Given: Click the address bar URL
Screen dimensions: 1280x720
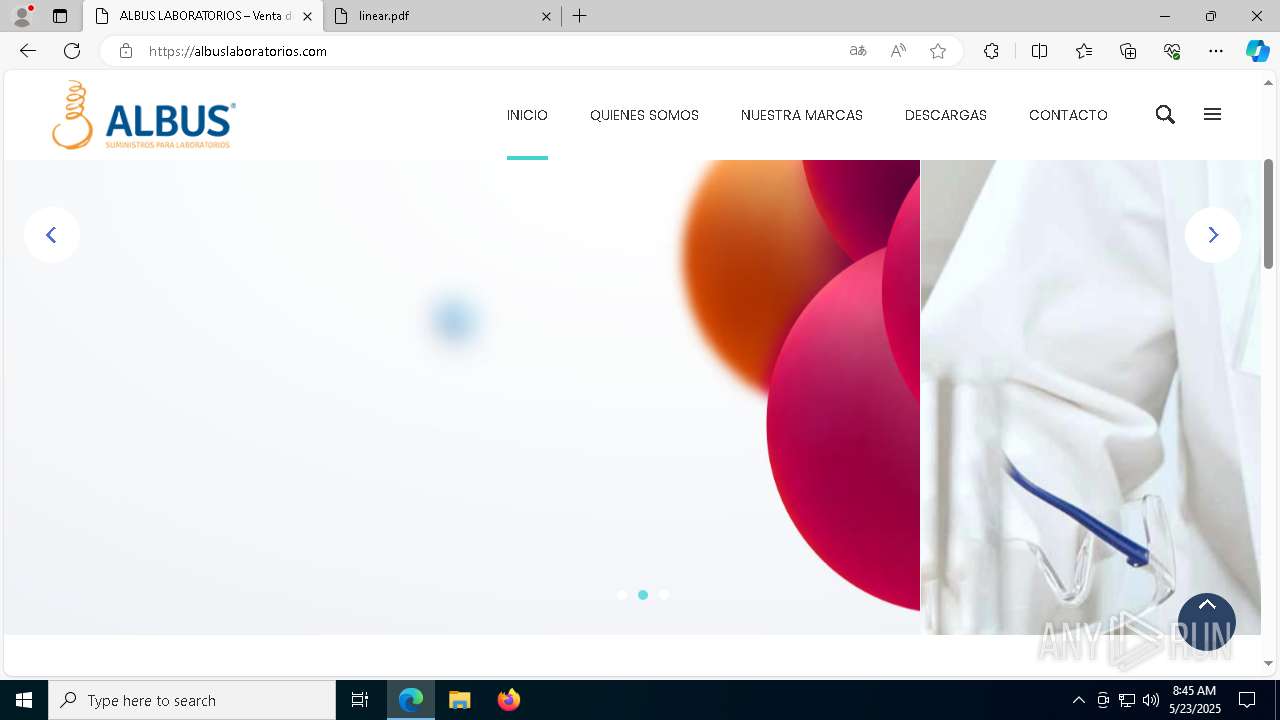Looking at the screenshot, I should coord(238,51).
